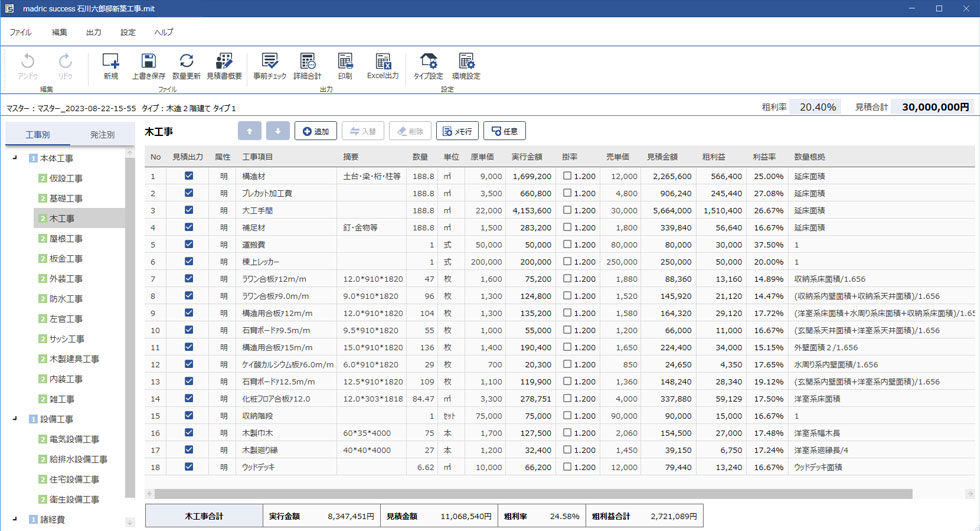This screenshot has height=531, width=980.
Task: Uncheck 見積出力 for 構造材 row
Action: click(189, 176)
